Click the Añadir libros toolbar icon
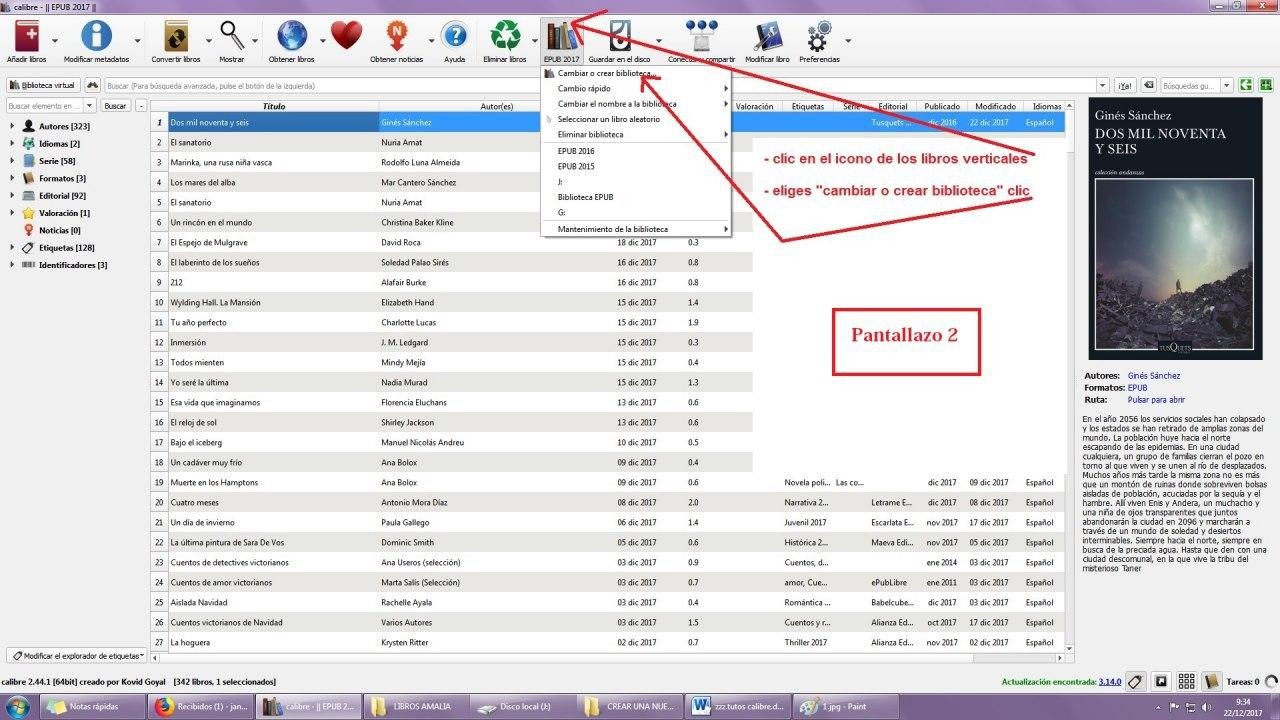 pos(26,36)
